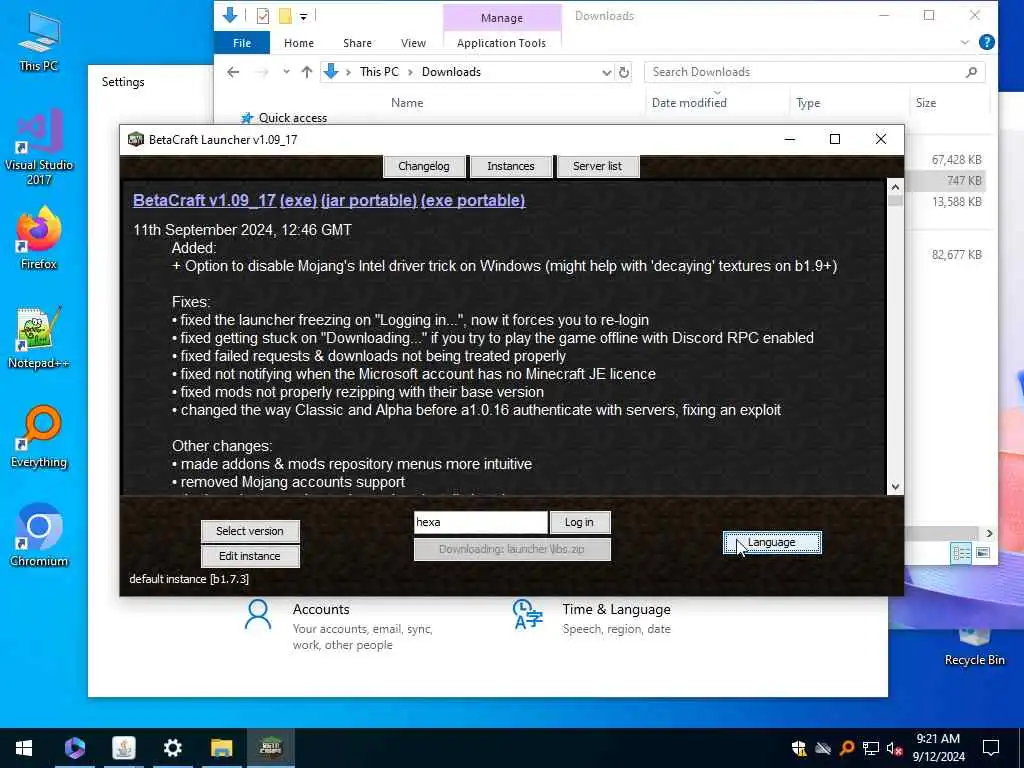
Task: Open the Server list tab
Action: pos(597,166)
